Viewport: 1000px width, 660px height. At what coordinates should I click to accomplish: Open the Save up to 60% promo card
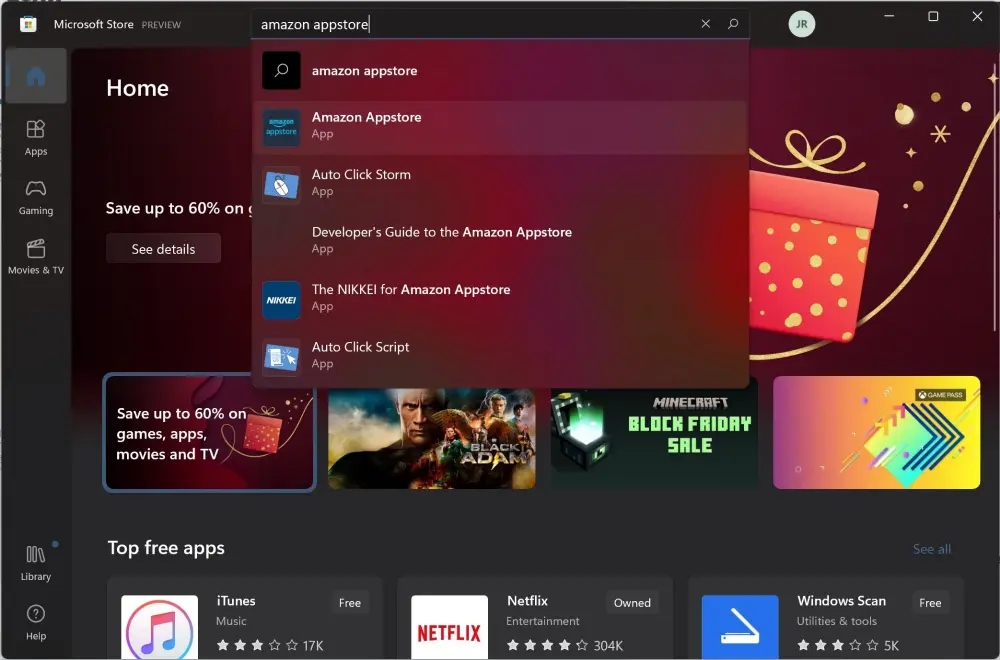(x=209, y=432)
